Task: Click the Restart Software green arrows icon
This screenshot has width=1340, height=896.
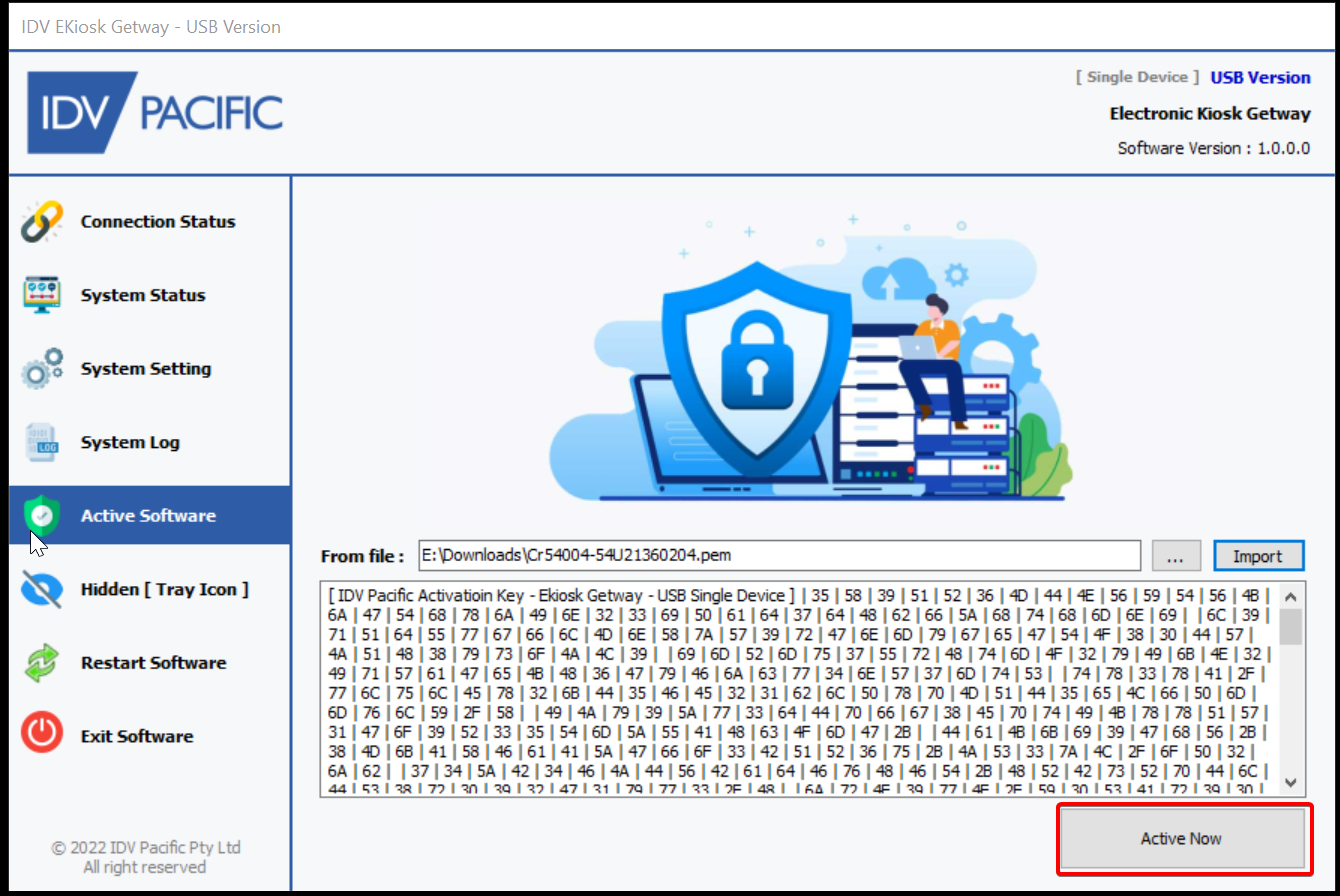Action: pyautogui.click(x=42, y=662)
